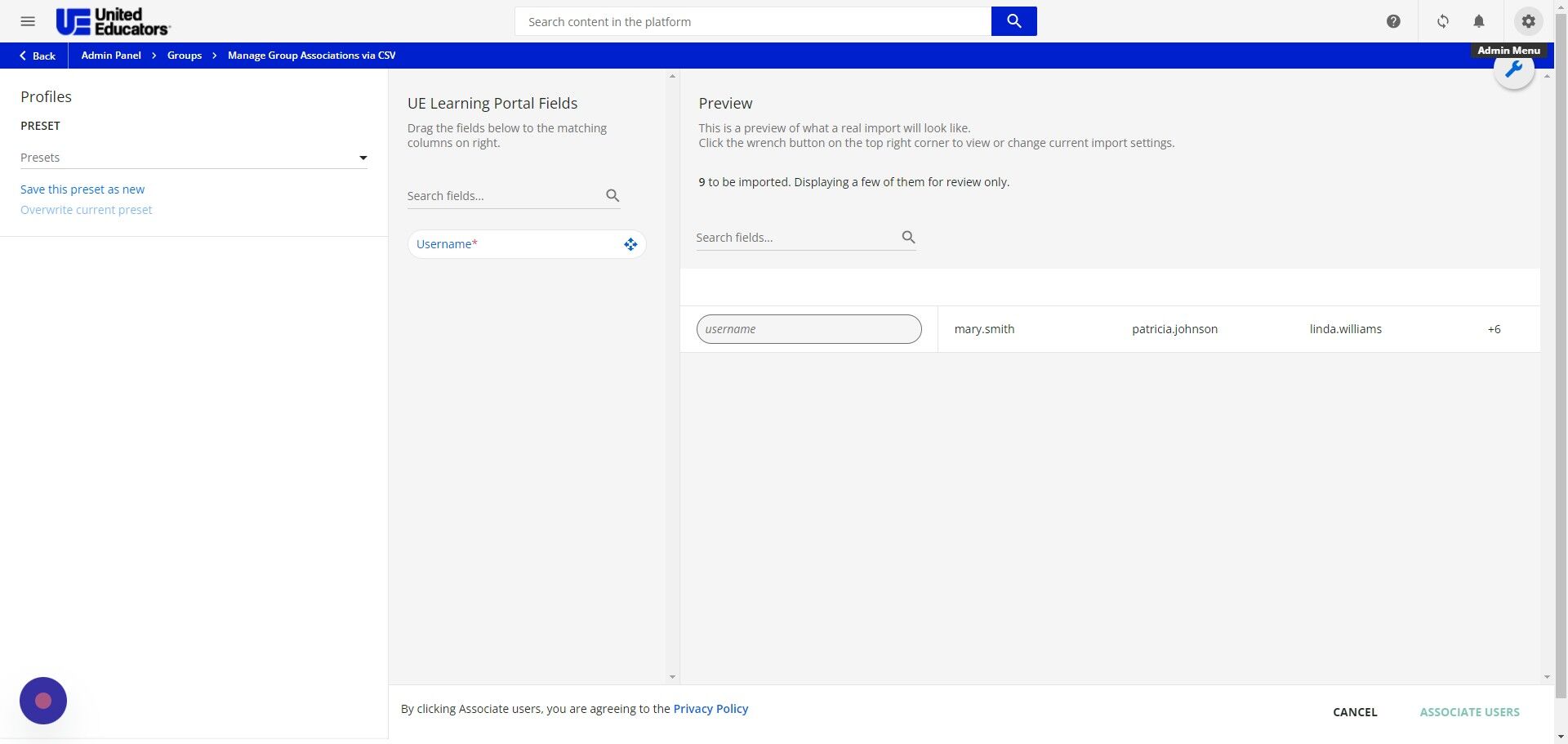Click Save this preset as new
This screenshot has height=744, width=1568.
coord(82,189)
